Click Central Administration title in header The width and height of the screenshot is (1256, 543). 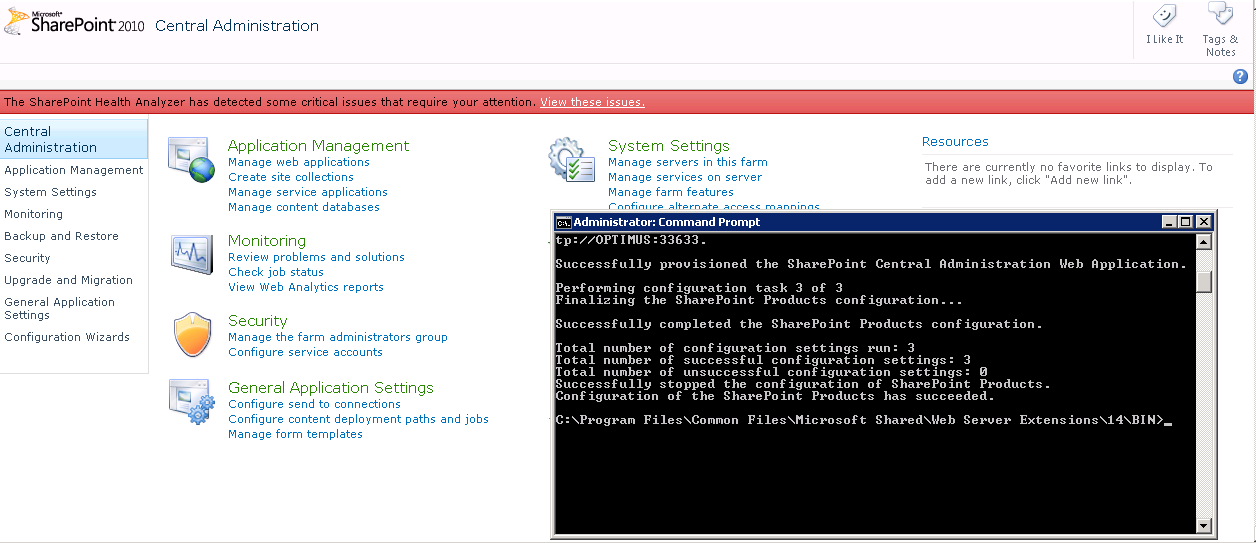point(237,26)
